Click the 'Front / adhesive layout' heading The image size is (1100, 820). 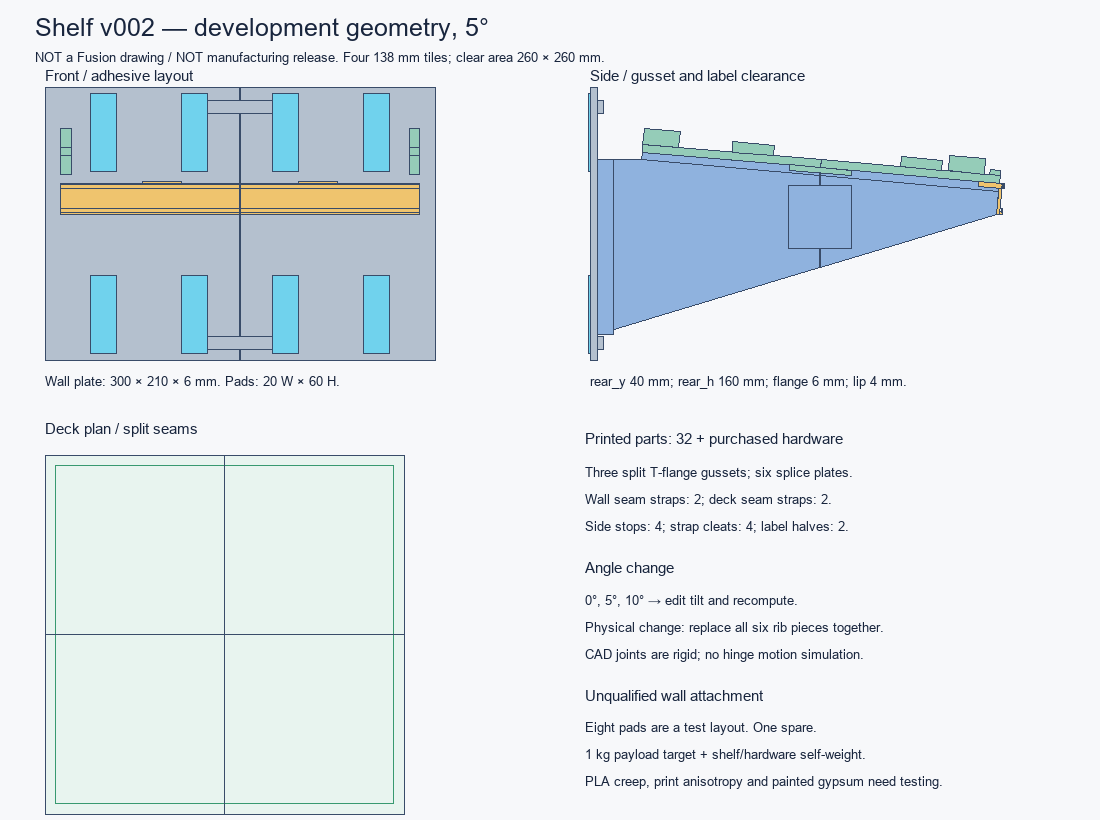click(x=119, y=76)
